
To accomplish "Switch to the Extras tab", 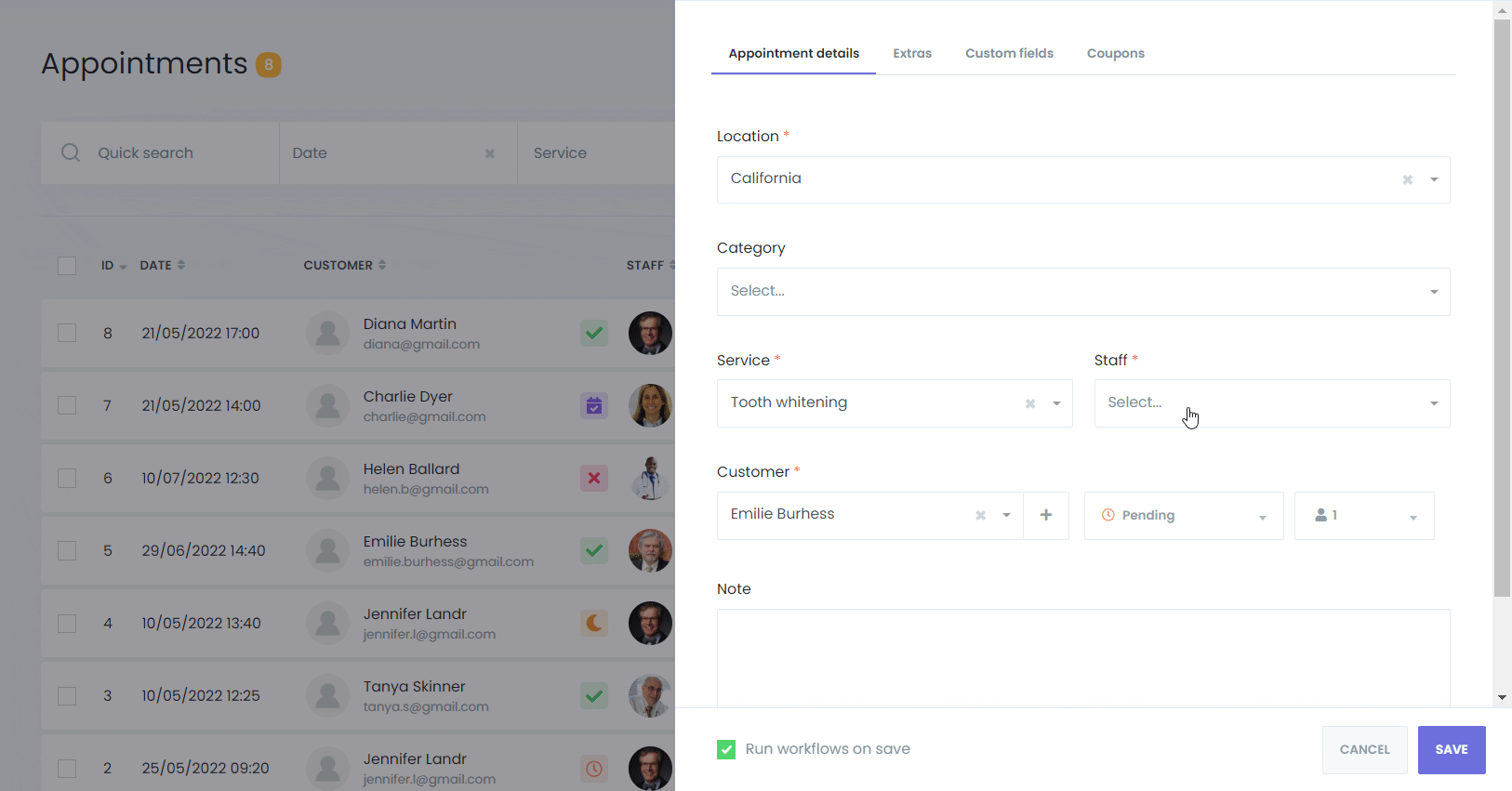I will click(911, 53).
